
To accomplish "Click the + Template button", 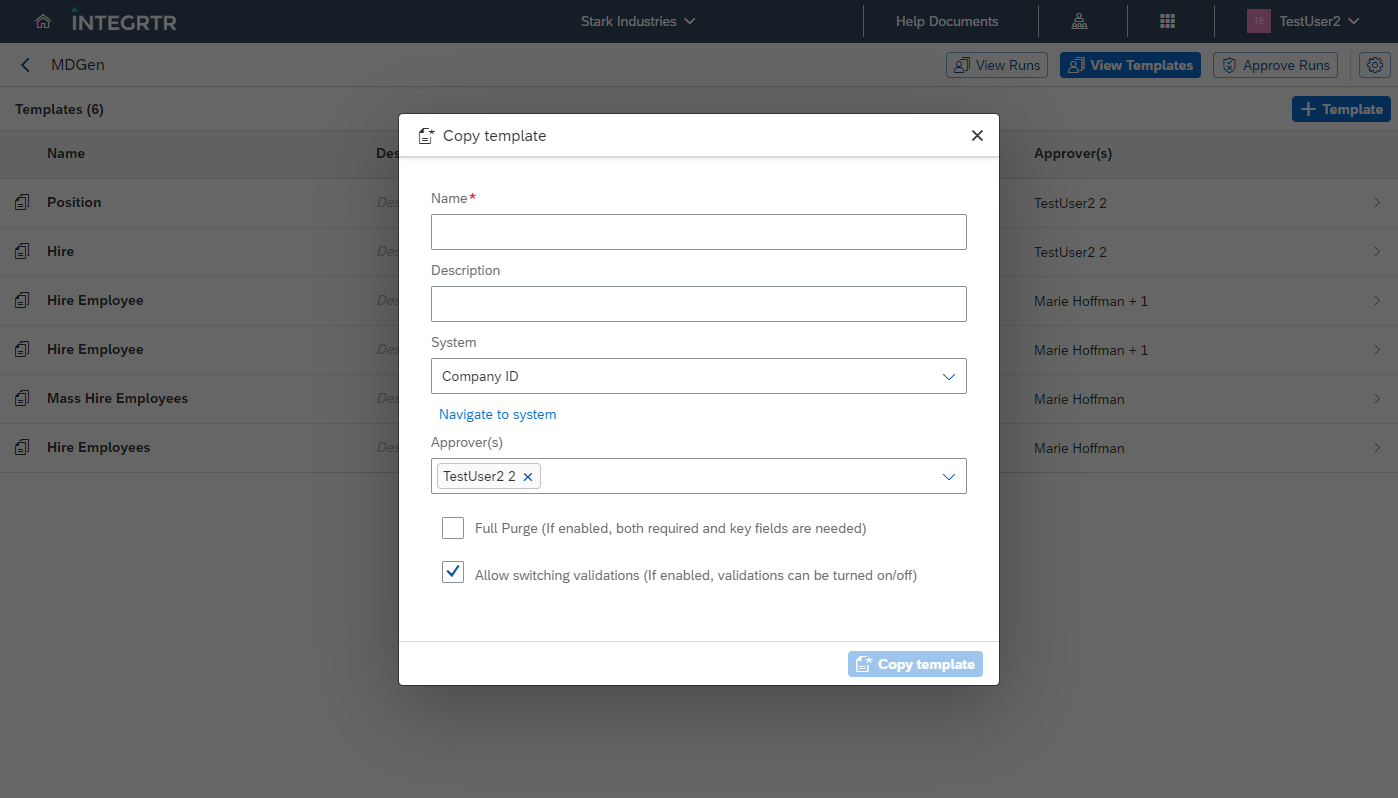I will point(1341,109).
